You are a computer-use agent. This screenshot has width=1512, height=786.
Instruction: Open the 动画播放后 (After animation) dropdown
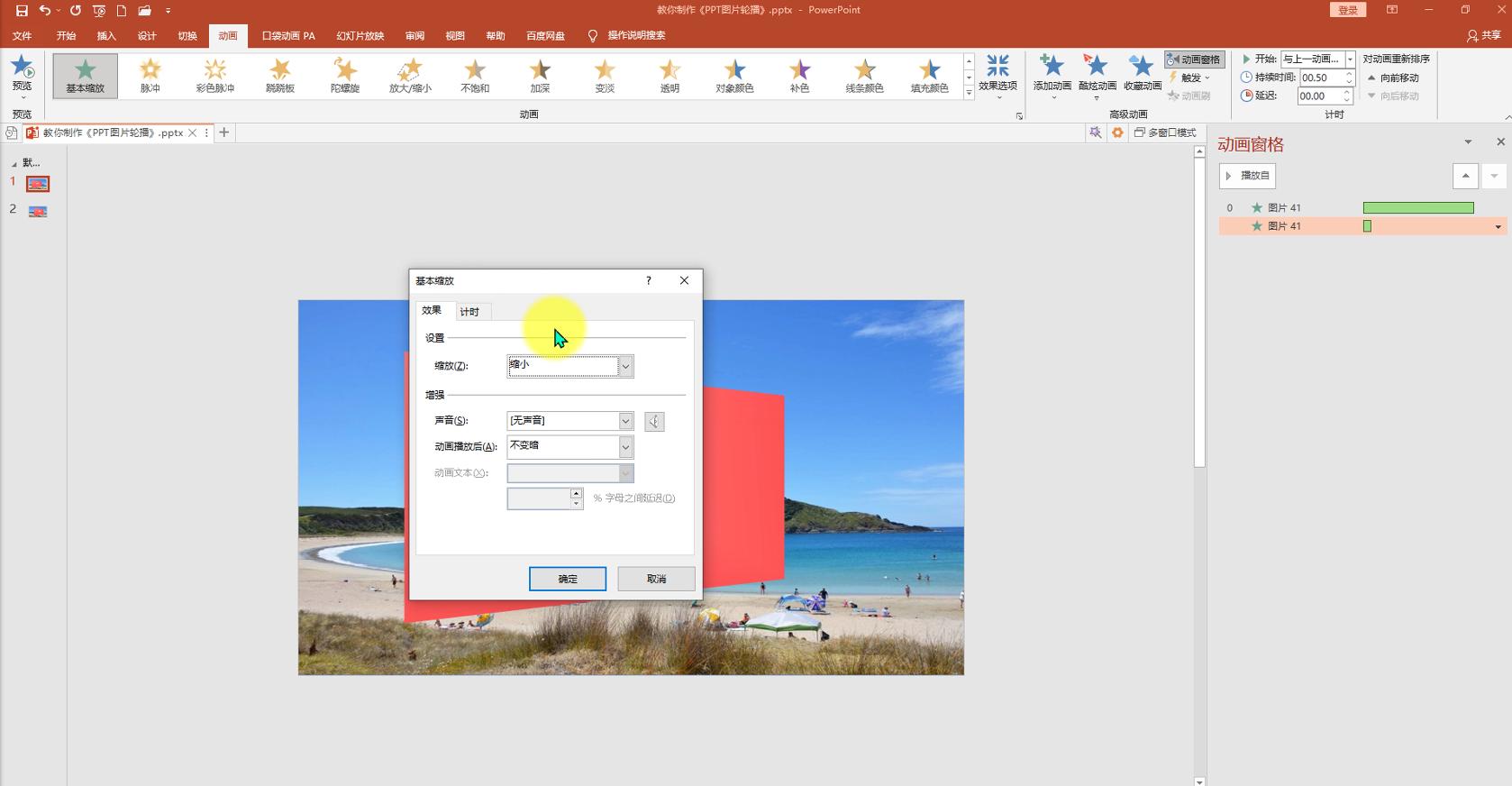(x=625, y=447)
